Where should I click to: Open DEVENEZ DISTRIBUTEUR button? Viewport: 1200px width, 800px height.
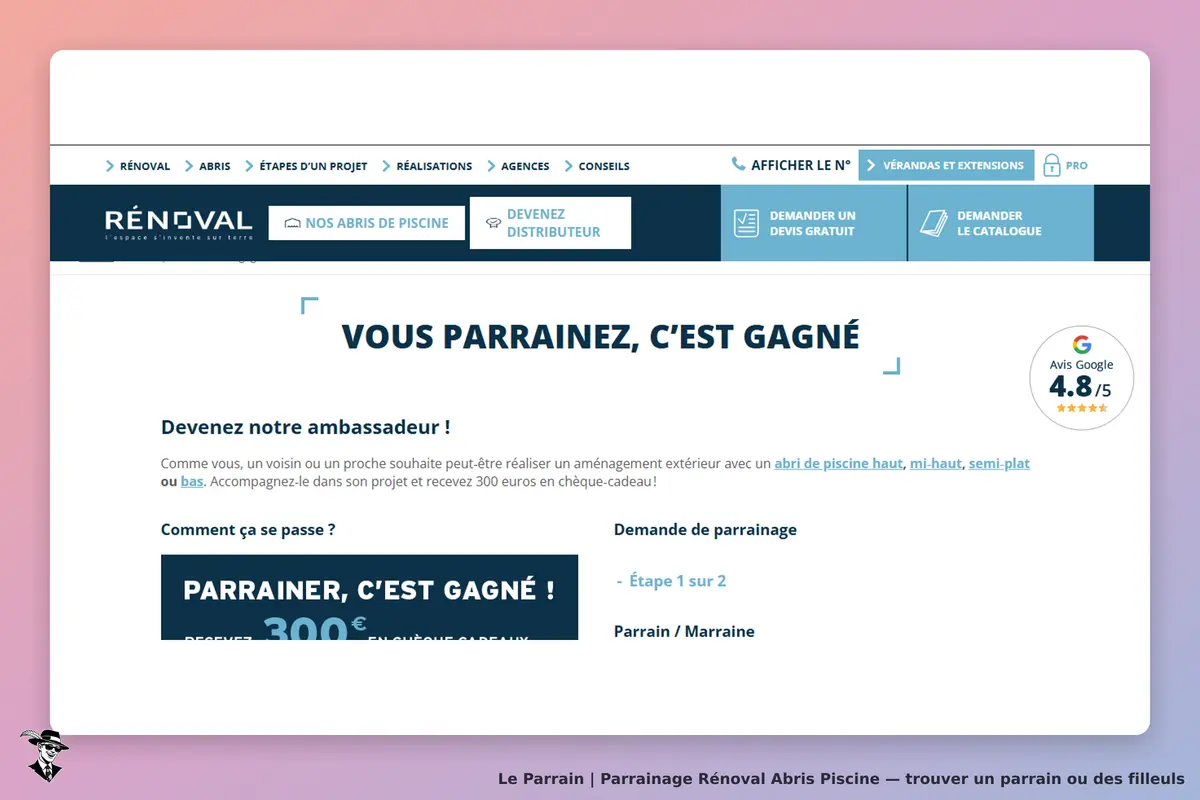coord(550,223)
